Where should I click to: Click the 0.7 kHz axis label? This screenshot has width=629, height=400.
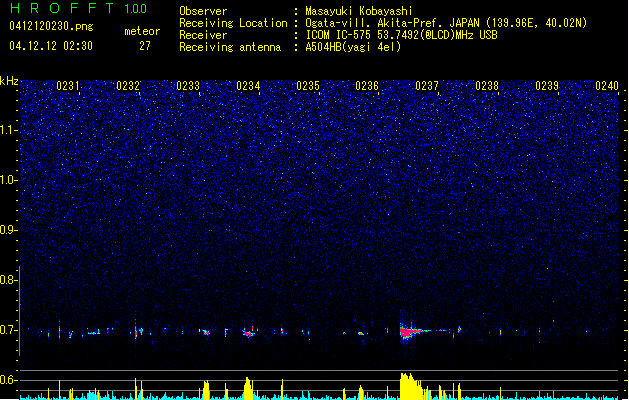pos(8,330)
